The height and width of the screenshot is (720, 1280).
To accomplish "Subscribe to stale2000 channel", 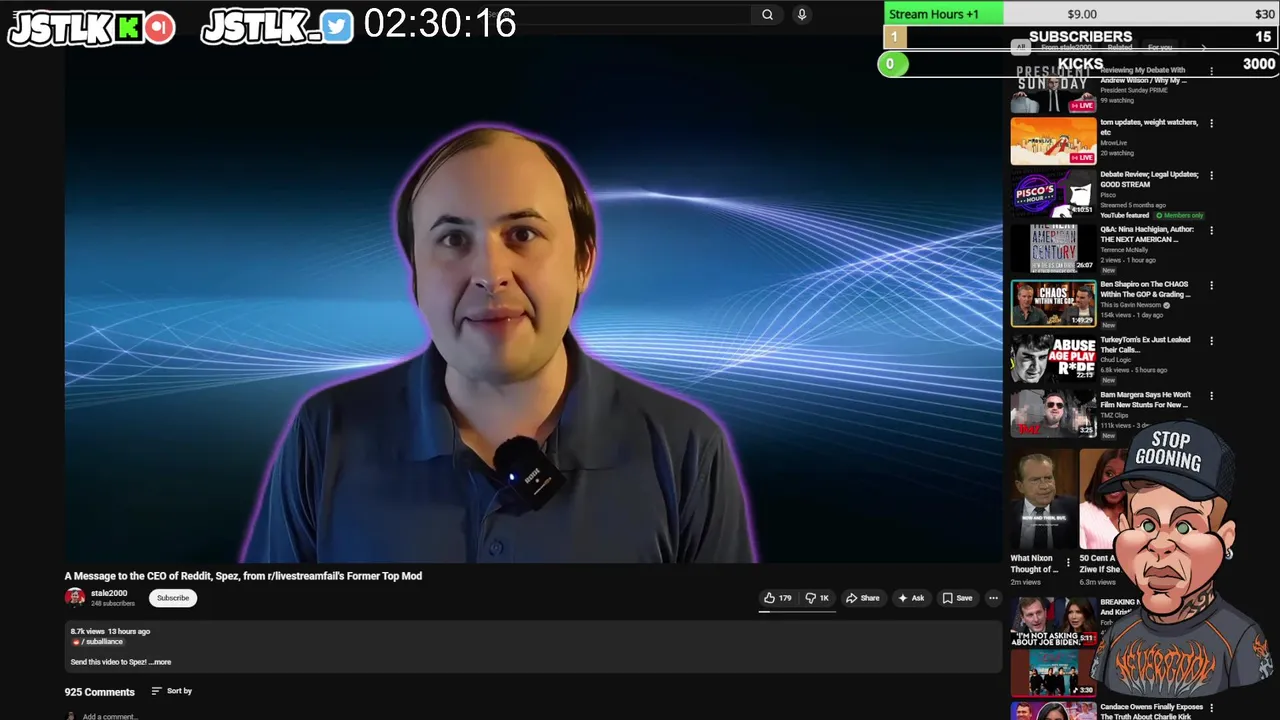I will [173, 598].
